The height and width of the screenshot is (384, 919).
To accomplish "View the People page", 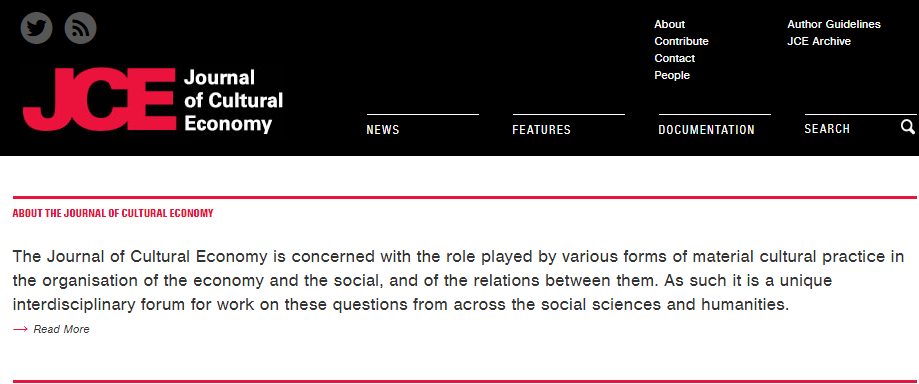I will [x=672, y=75].
